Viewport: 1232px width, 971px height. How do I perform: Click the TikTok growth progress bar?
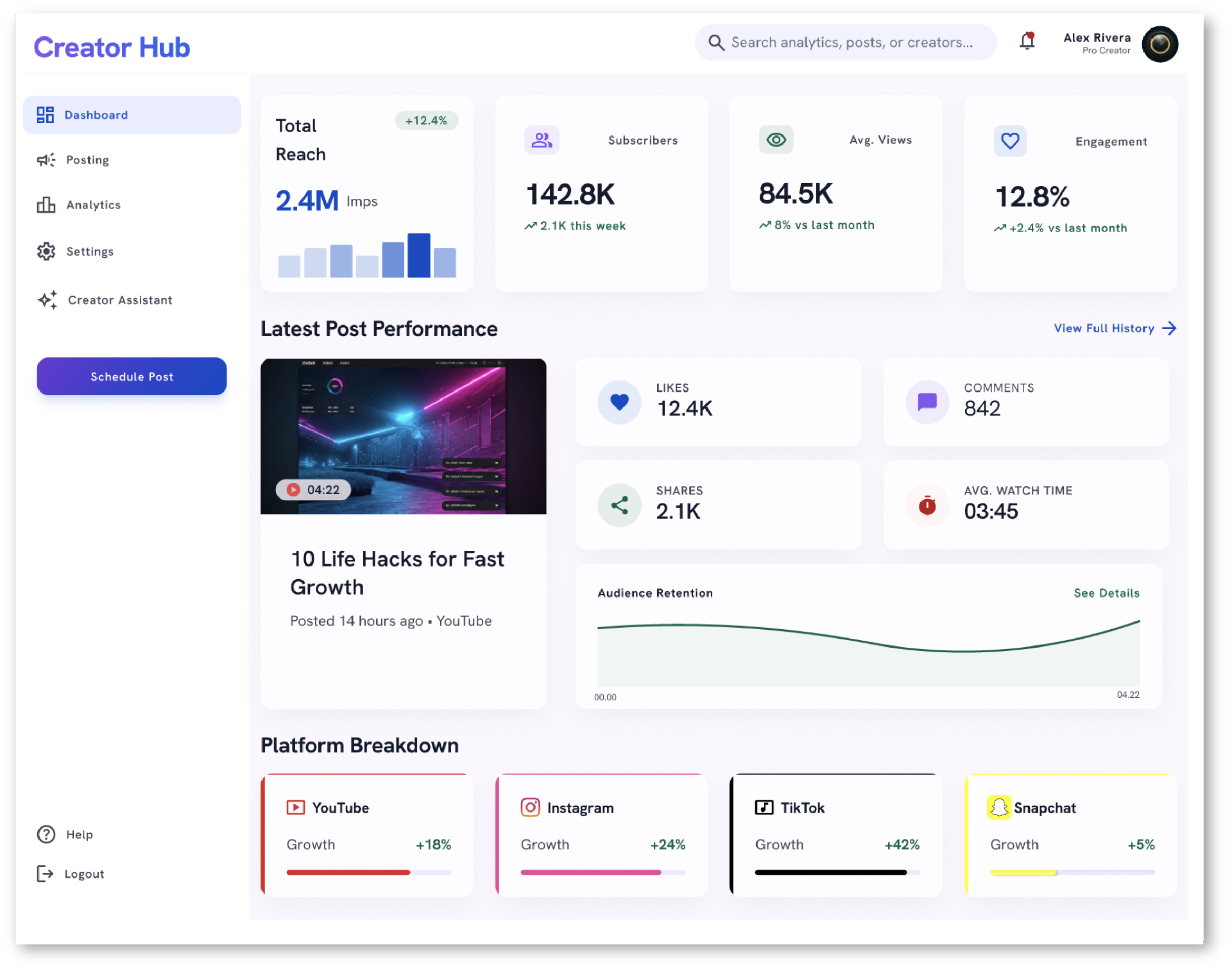(x=837, y=872)
